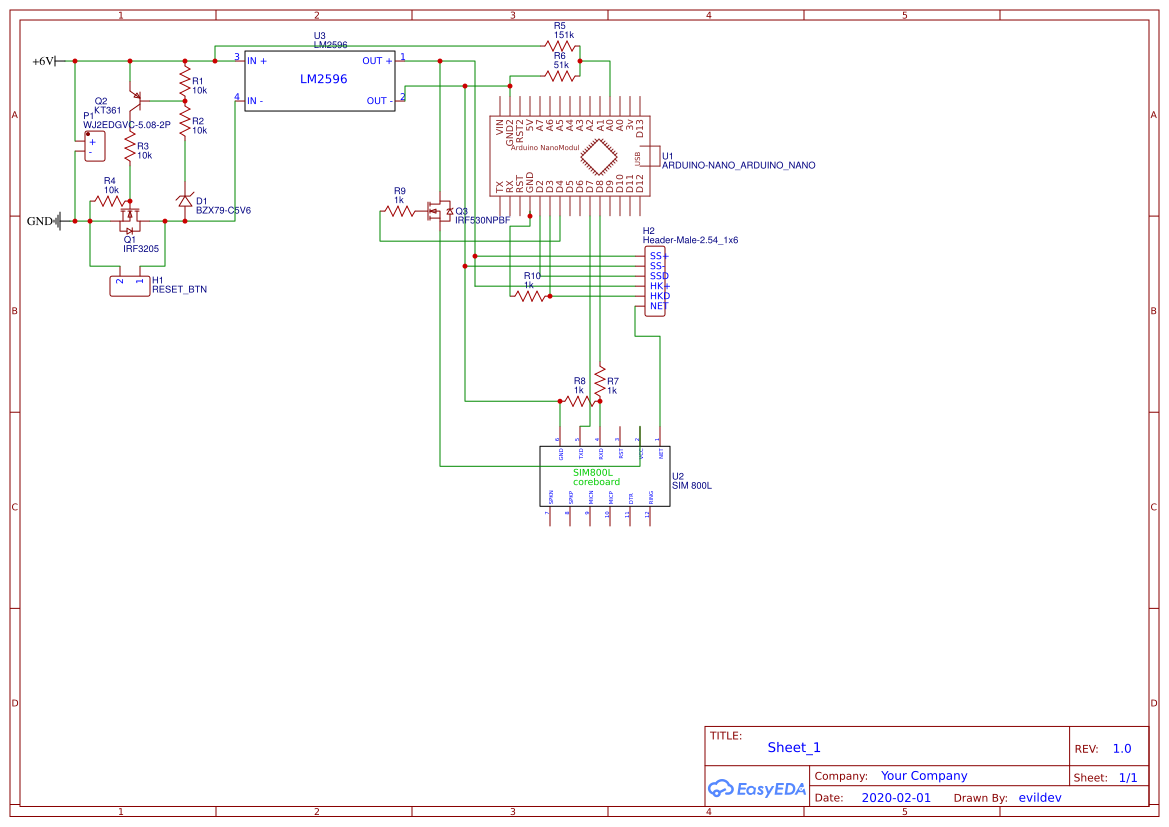Click the R7 1k vertical resistor
Image resolution: width=1169 pixels, height=827 pixels.
pos(599,381)
